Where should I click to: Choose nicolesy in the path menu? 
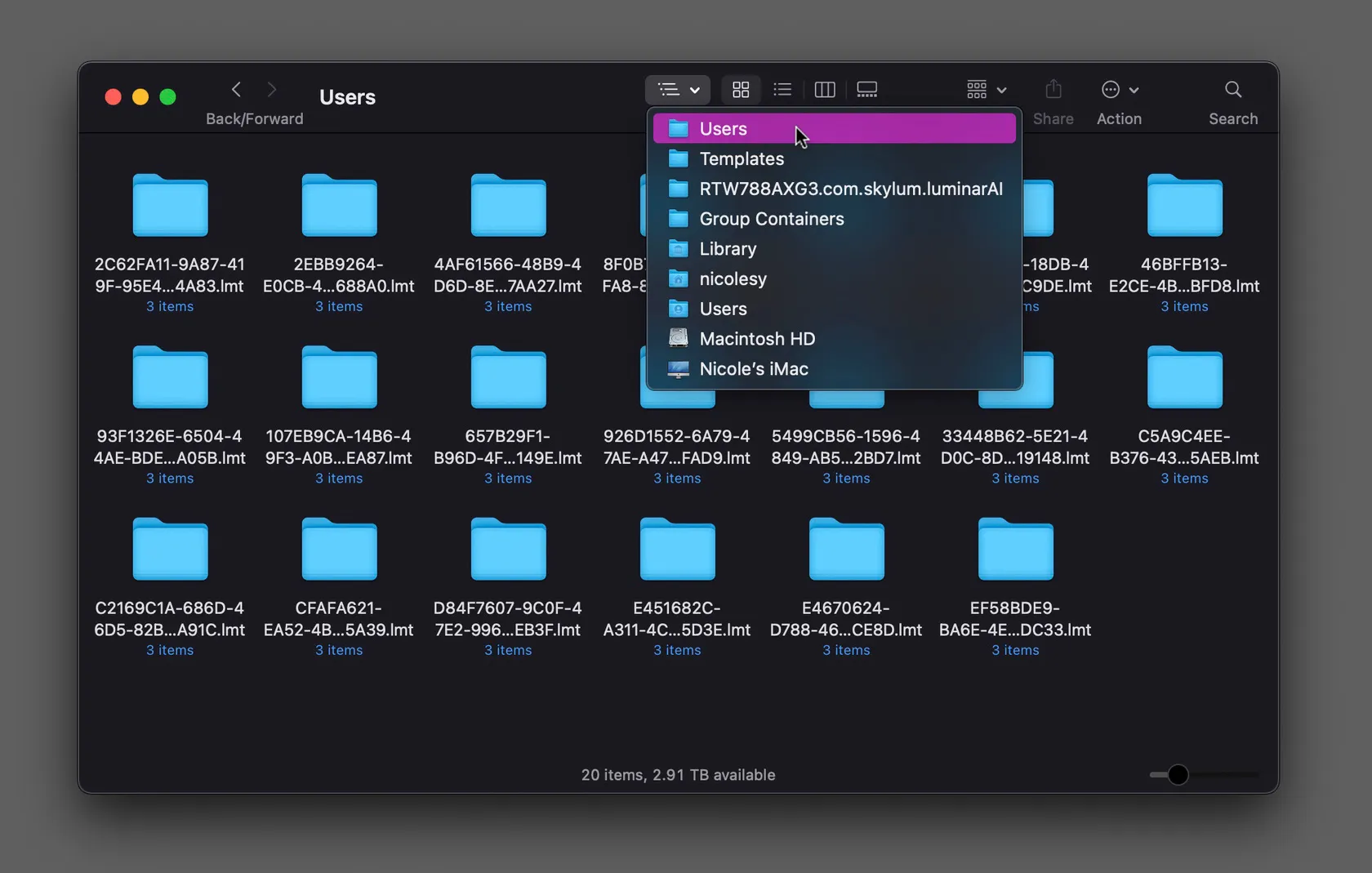click(x=733, y=279)
